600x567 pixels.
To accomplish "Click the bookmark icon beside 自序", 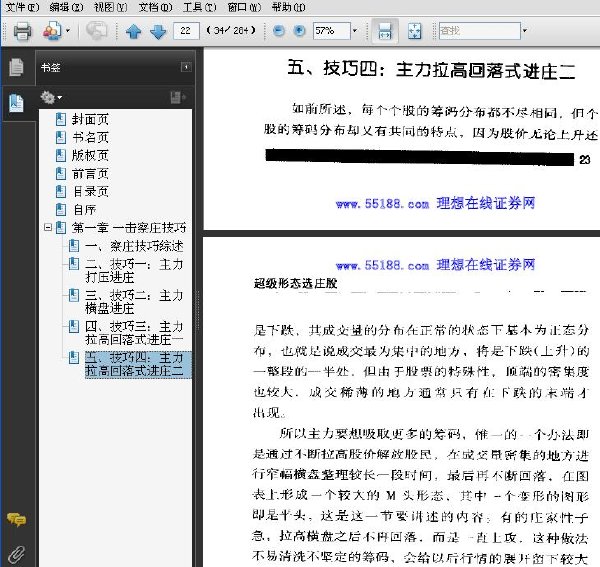I will point(61,210).
